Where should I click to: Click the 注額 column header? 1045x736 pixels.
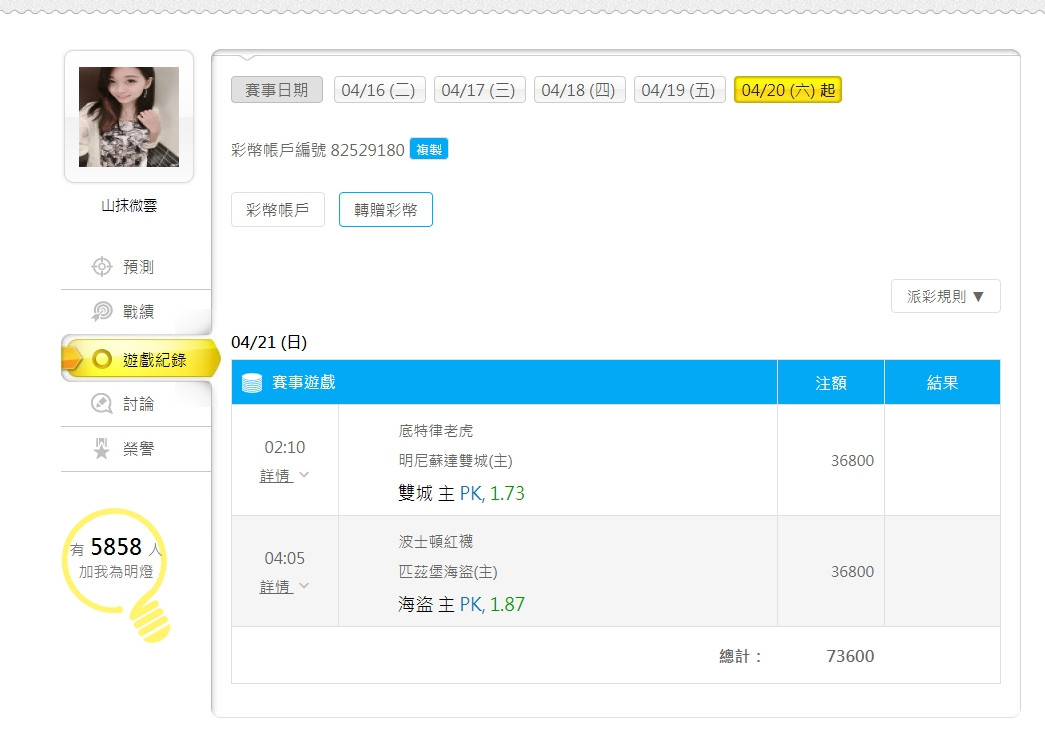click(830, 383)
